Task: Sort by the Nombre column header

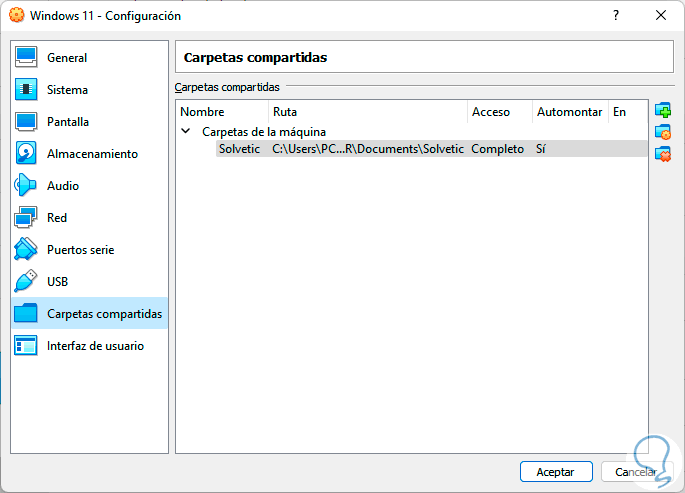Action: point(203,112)
